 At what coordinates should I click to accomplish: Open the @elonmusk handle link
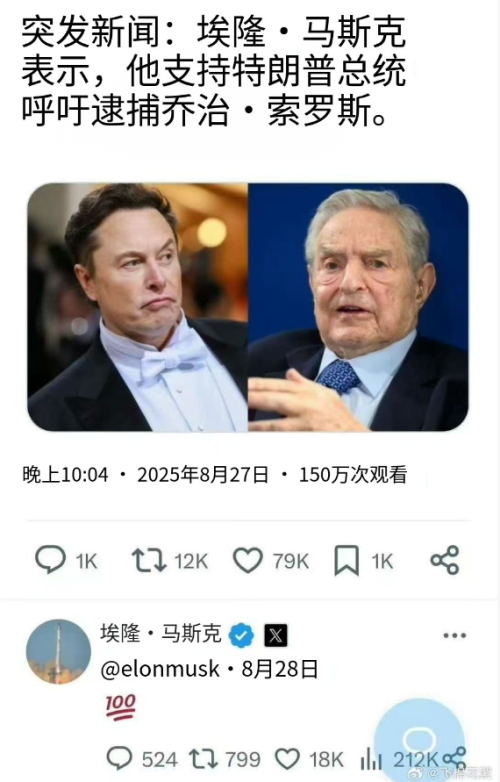coord(160,669)
